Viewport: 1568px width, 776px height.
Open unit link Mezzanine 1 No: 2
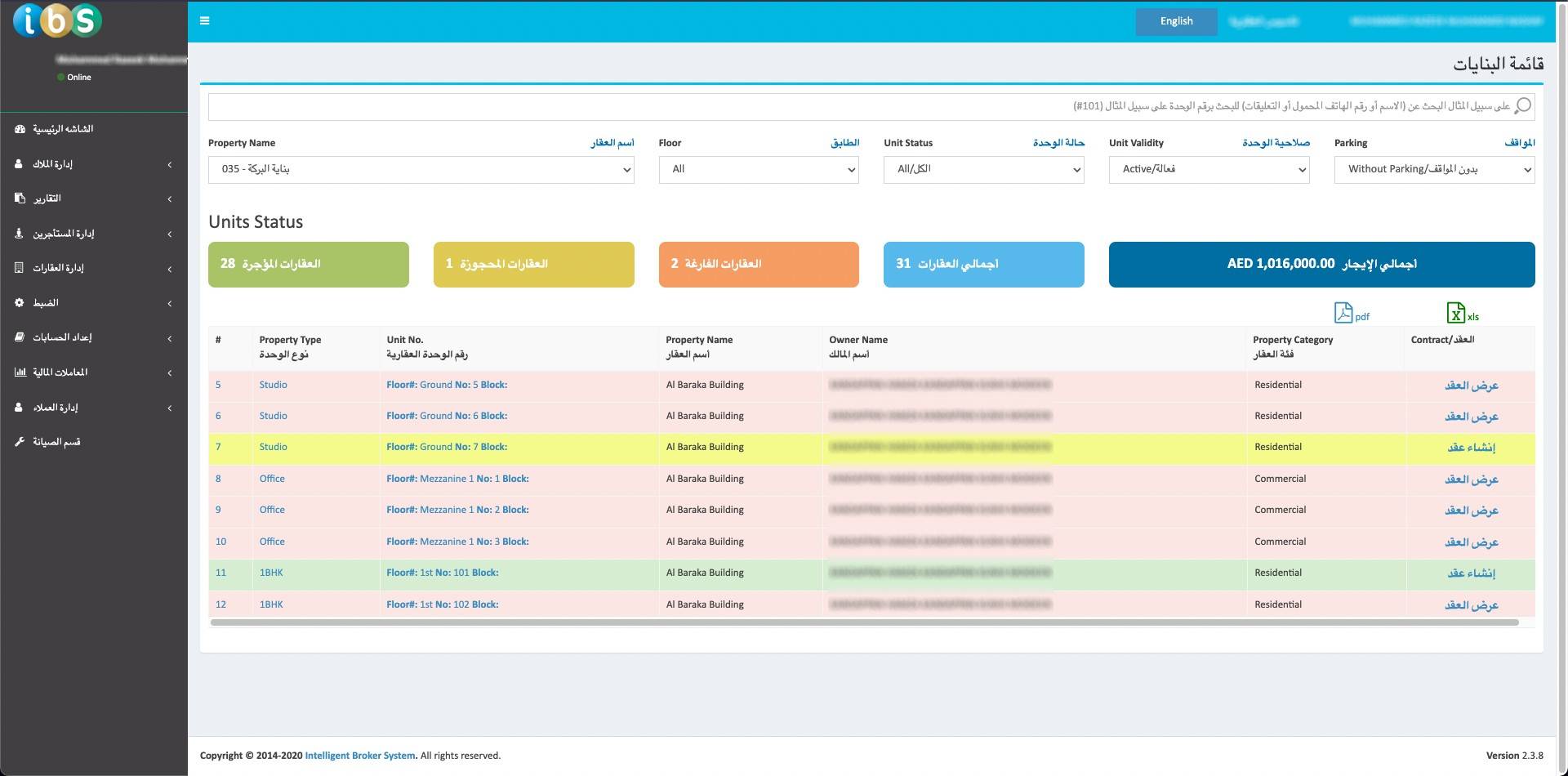click(x=457, y=510)
